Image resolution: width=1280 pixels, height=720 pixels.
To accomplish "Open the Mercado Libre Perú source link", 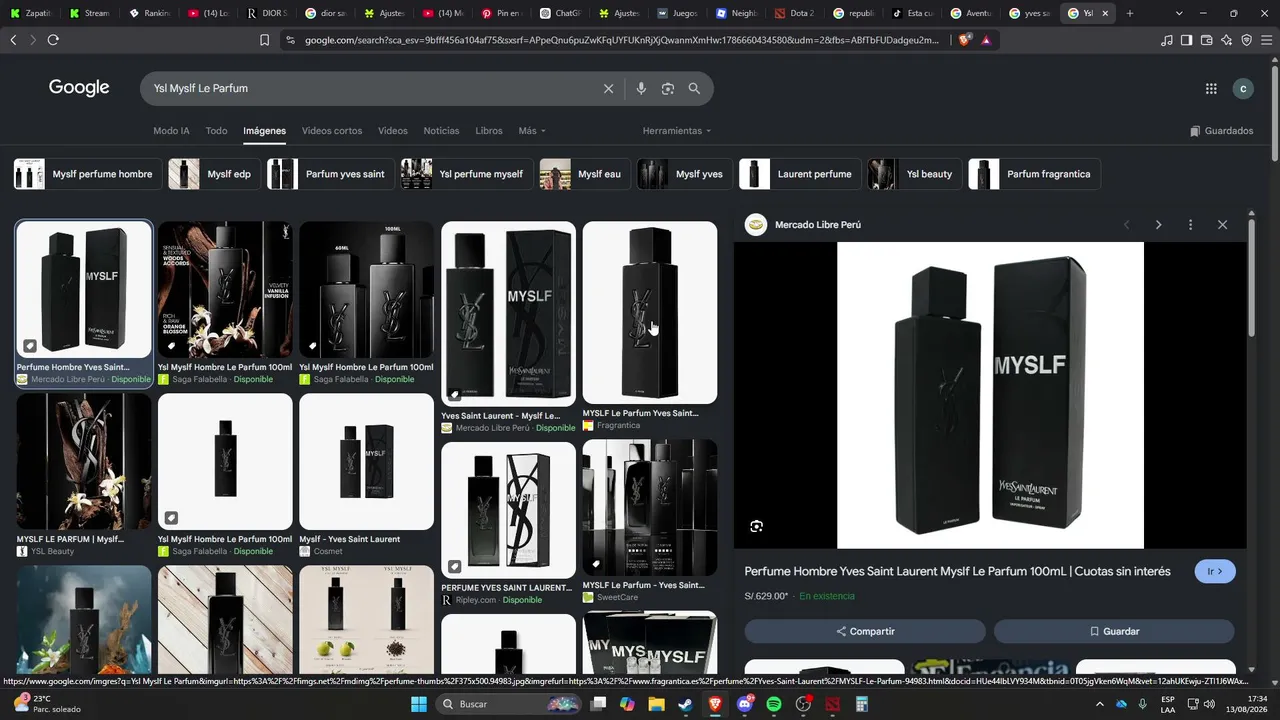I will (x=817, y=225).
